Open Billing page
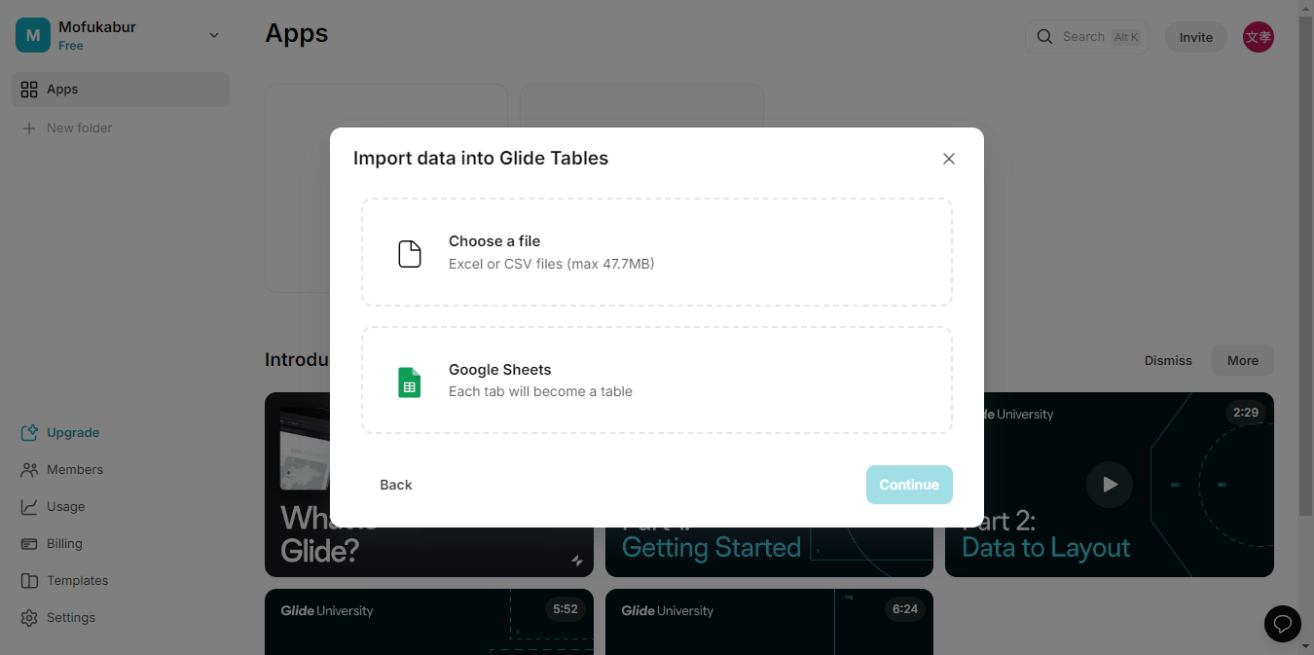1314x655 pixels. pyautogui.click(x=65, y=544)
